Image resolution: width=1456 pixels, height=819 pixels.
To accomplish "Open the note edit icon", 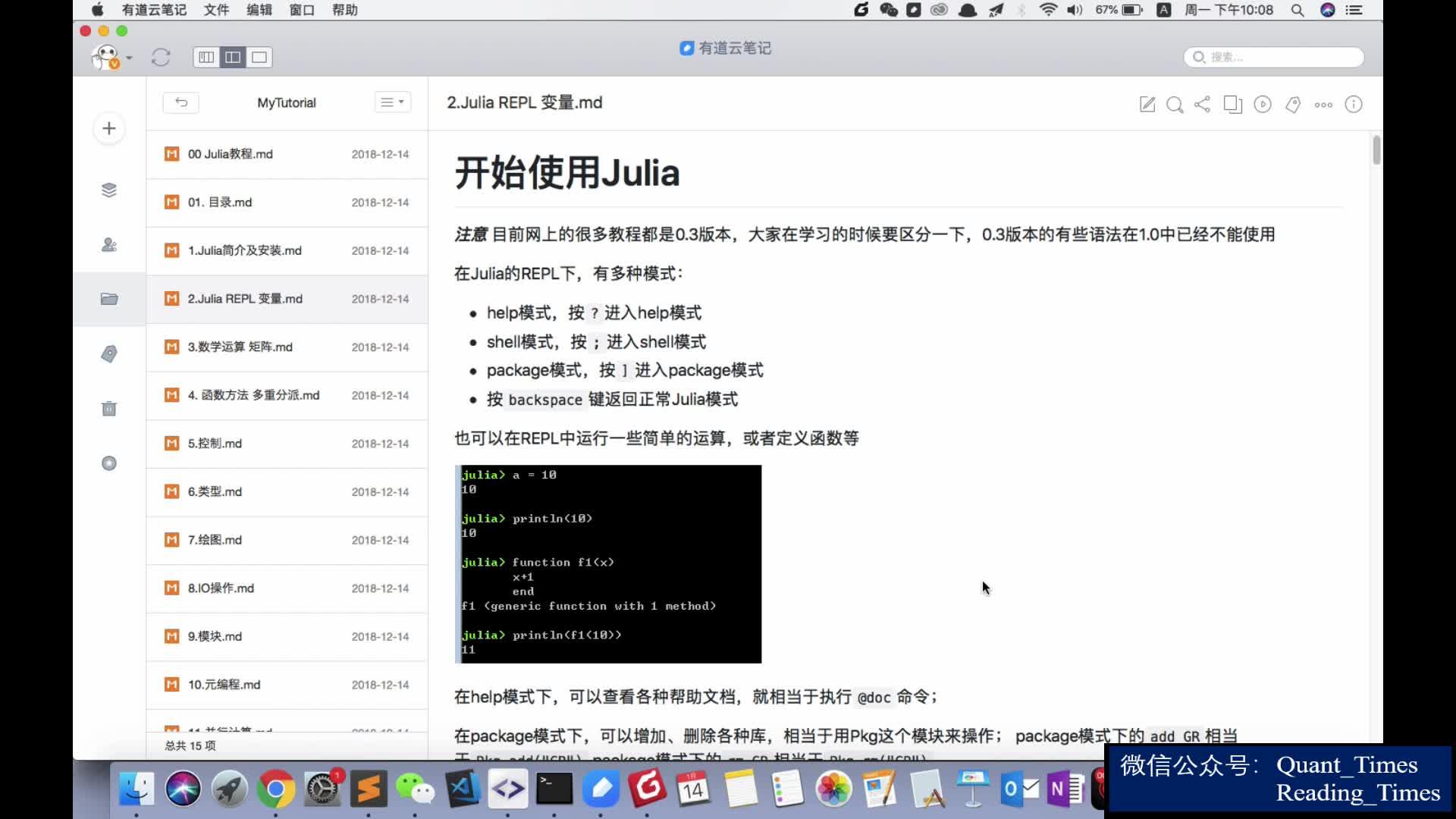I will point(1147,105).
